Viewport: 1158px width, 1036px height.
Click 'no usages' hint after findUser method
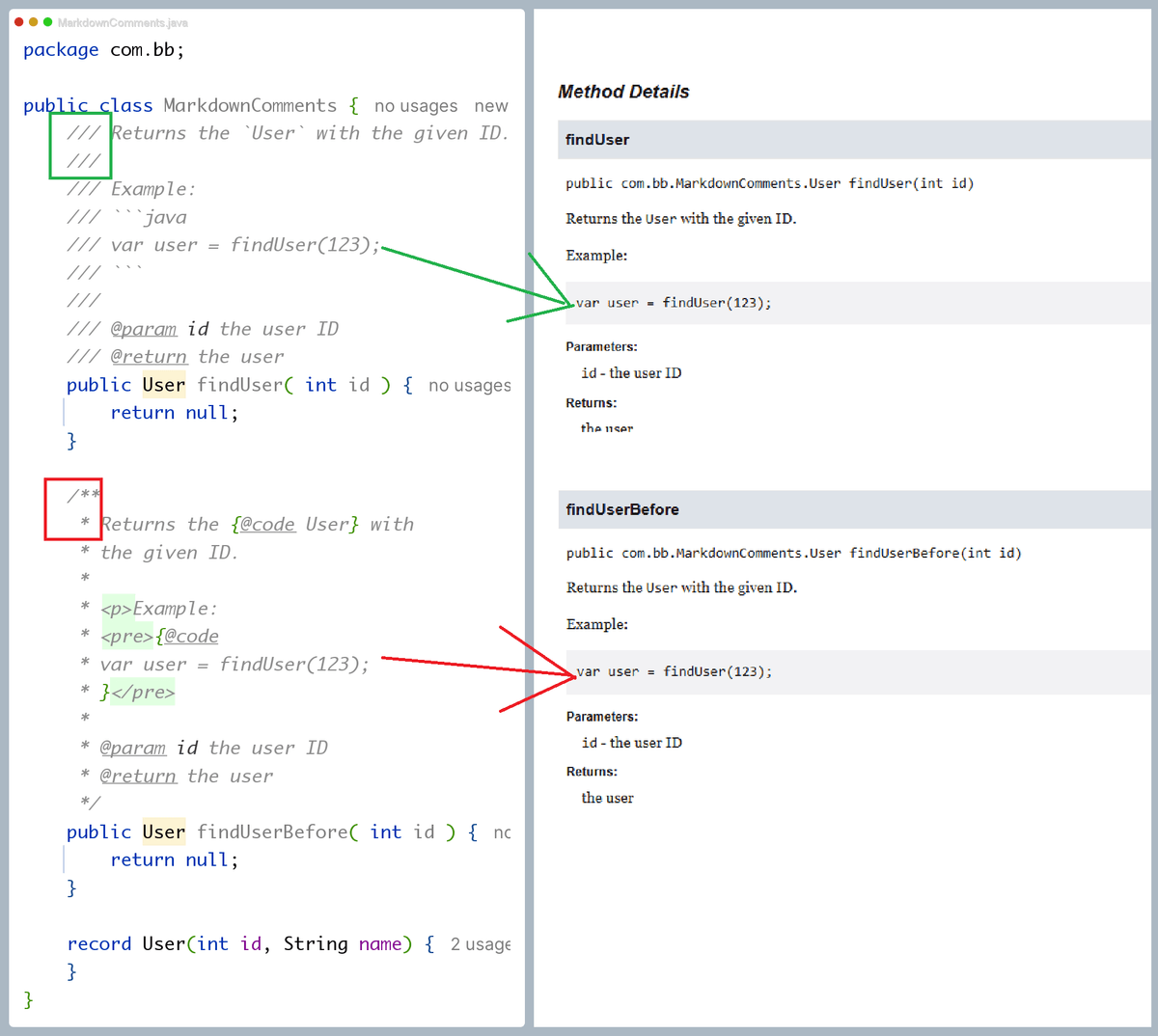click(x=470, y=386)
